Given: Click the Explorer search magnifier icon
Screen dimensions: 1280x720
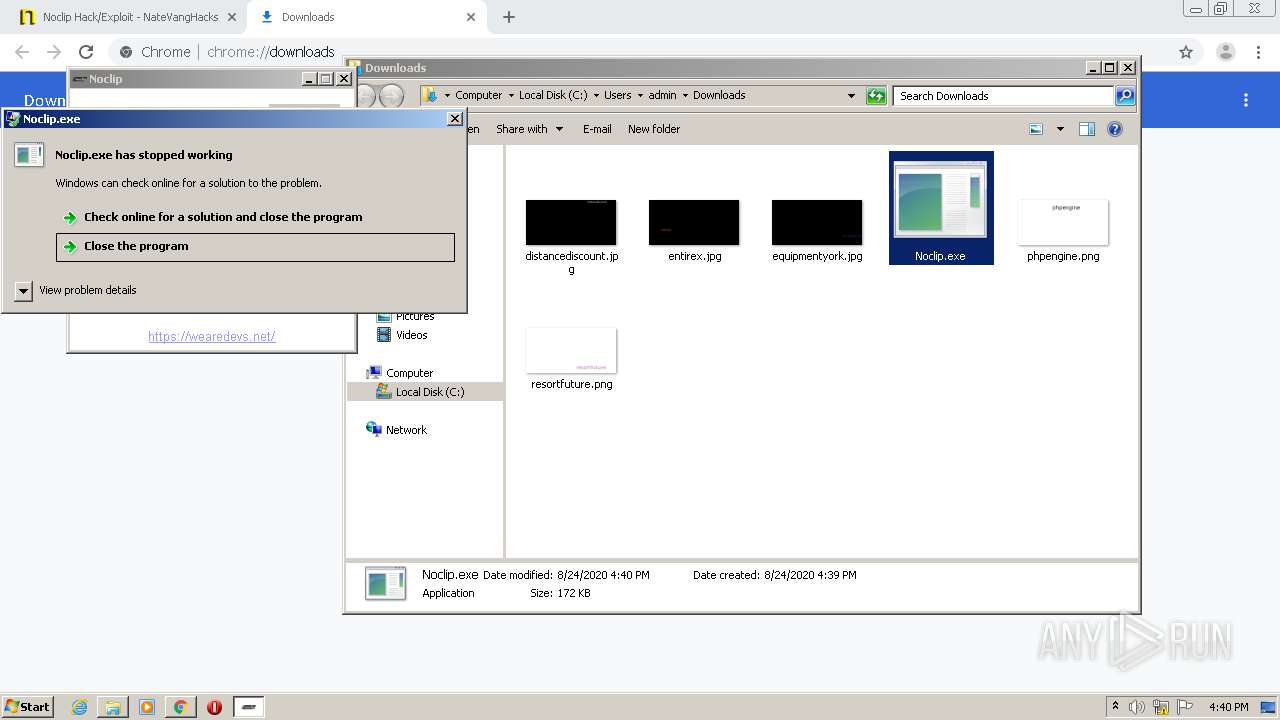Looking at the screenshot, I should (x=1125, y=96).
